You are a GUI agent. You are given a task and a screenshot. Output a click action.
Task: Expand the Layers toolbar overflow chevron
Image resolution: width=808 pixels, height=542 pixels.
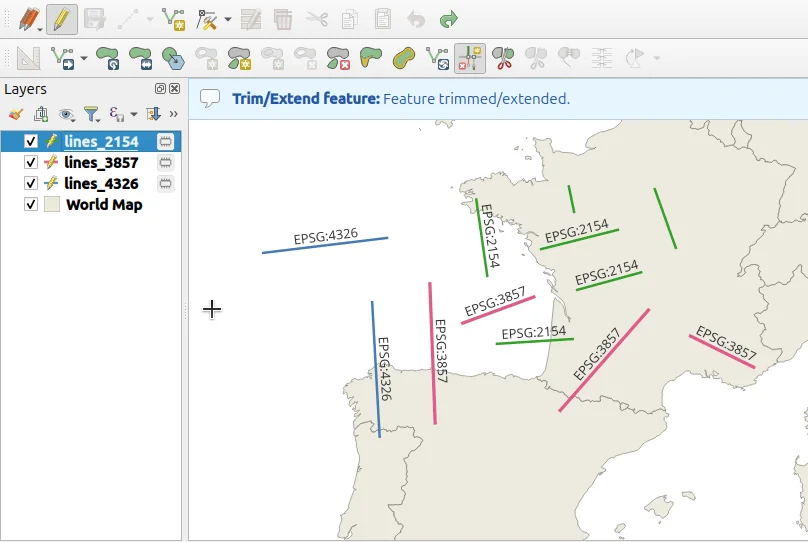pos(173,114)
